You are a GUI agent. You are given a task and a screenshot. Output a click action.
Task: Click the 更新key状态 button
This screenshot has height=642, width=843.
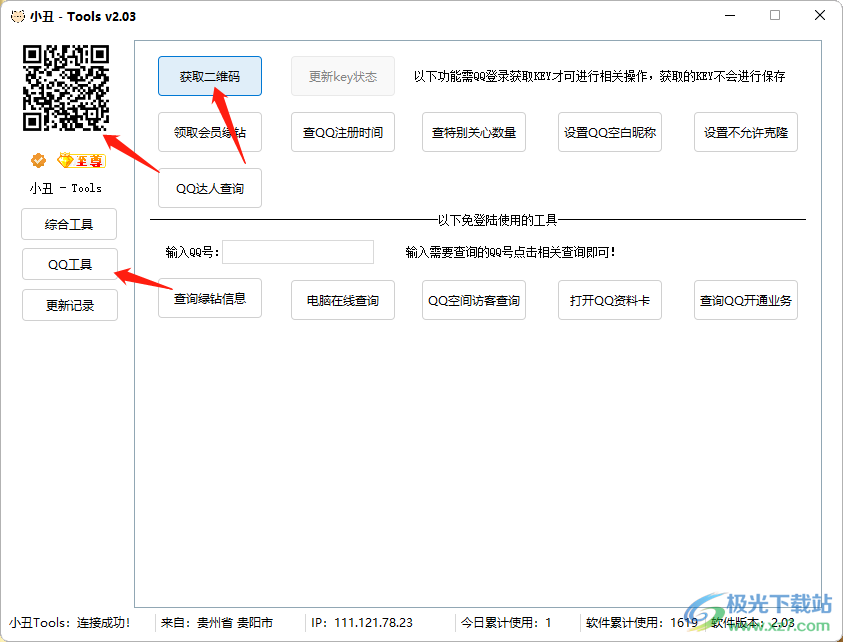(x=343, y=76)
